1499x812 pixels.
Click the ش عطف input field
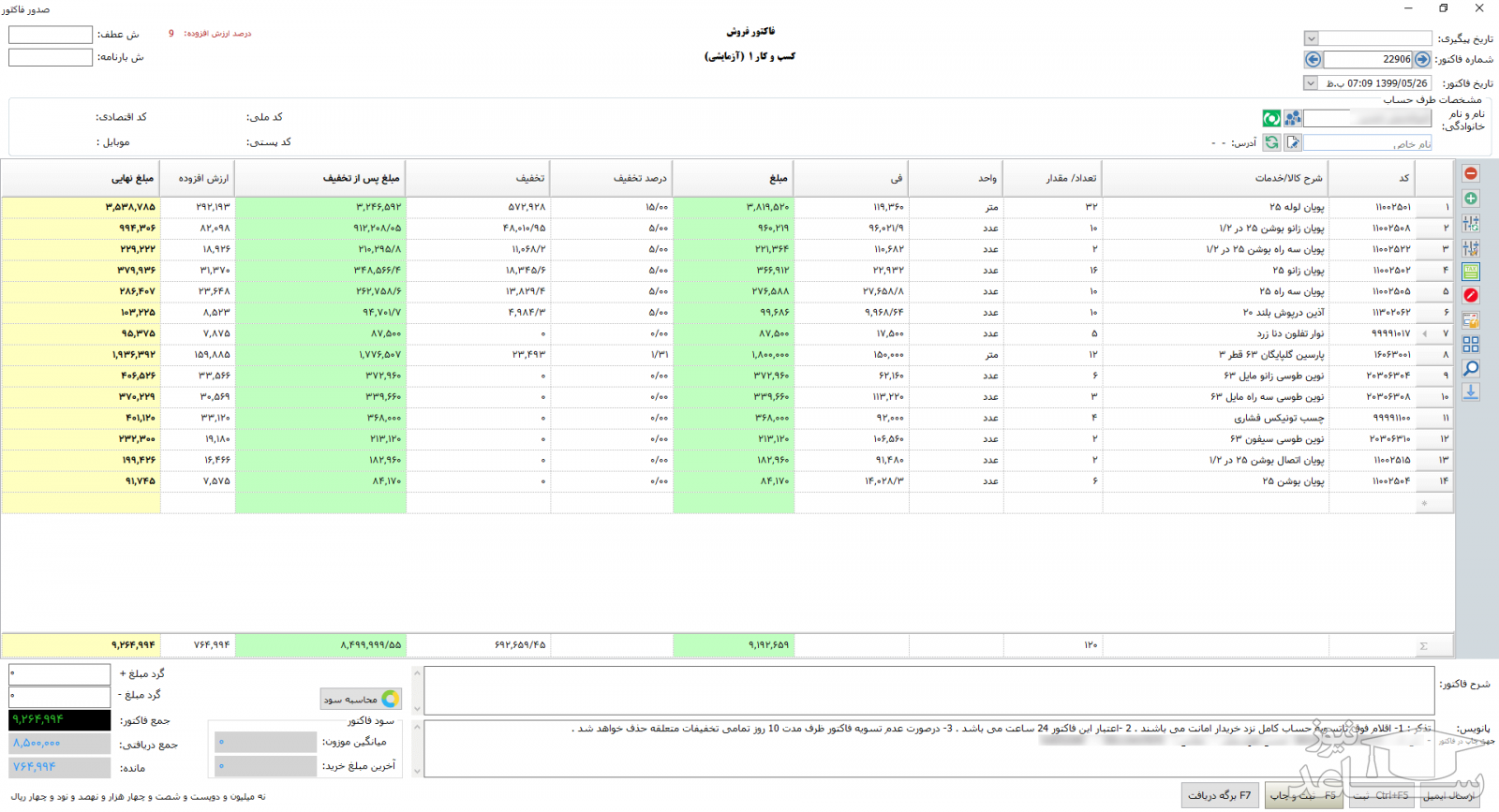(x=51, y=35)
